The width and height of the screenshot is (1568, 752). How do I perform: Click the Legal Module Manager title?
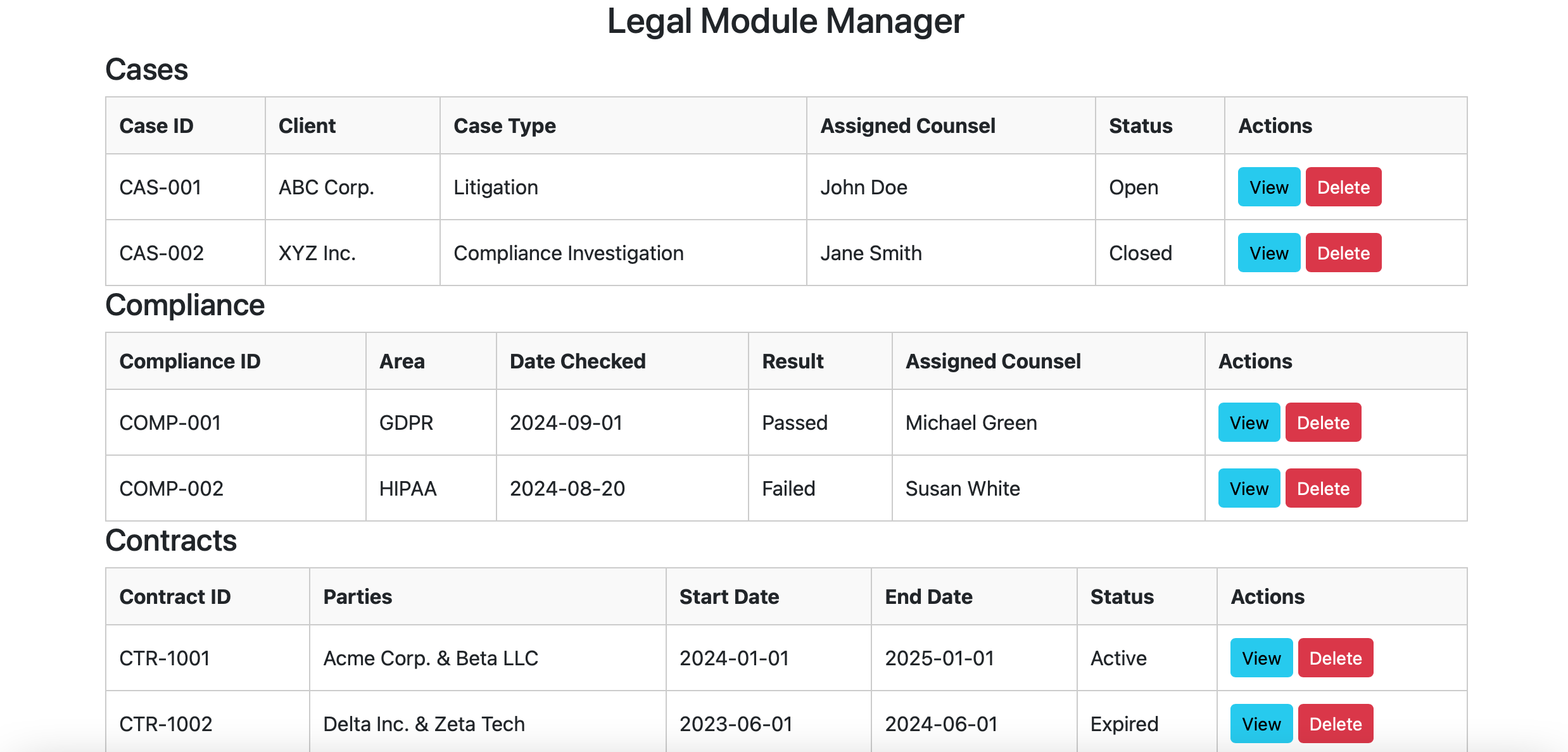(785, 22)
